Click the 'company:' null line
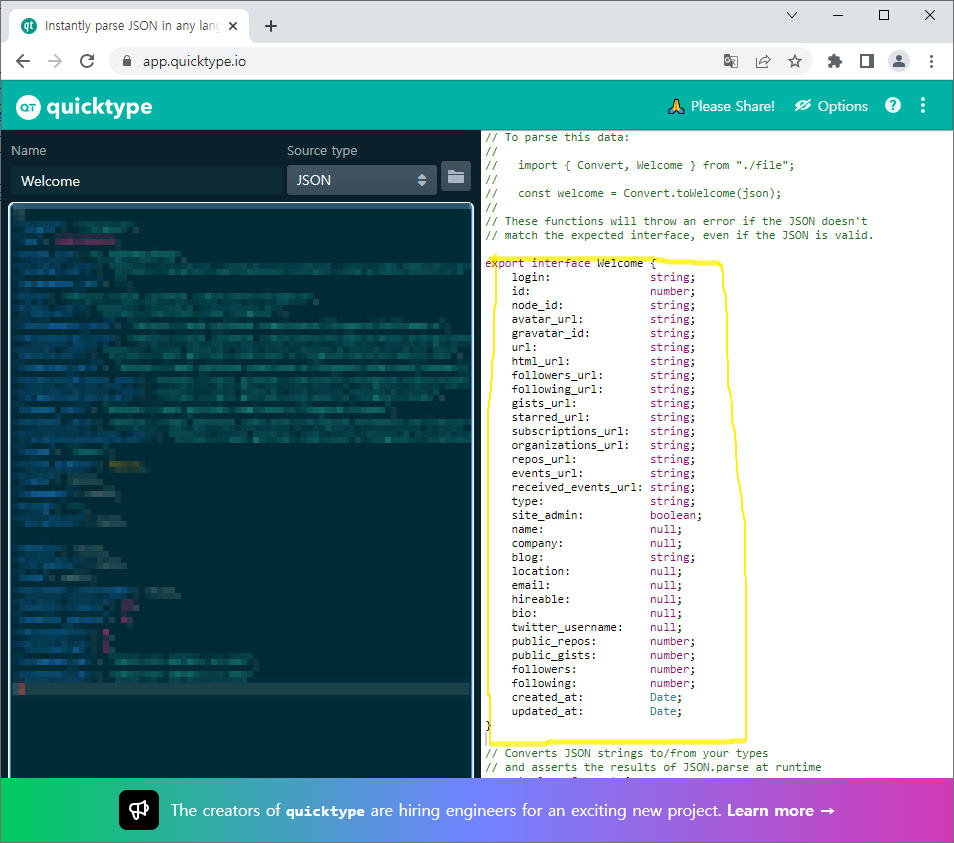954x843 pixels. [597, 543]
